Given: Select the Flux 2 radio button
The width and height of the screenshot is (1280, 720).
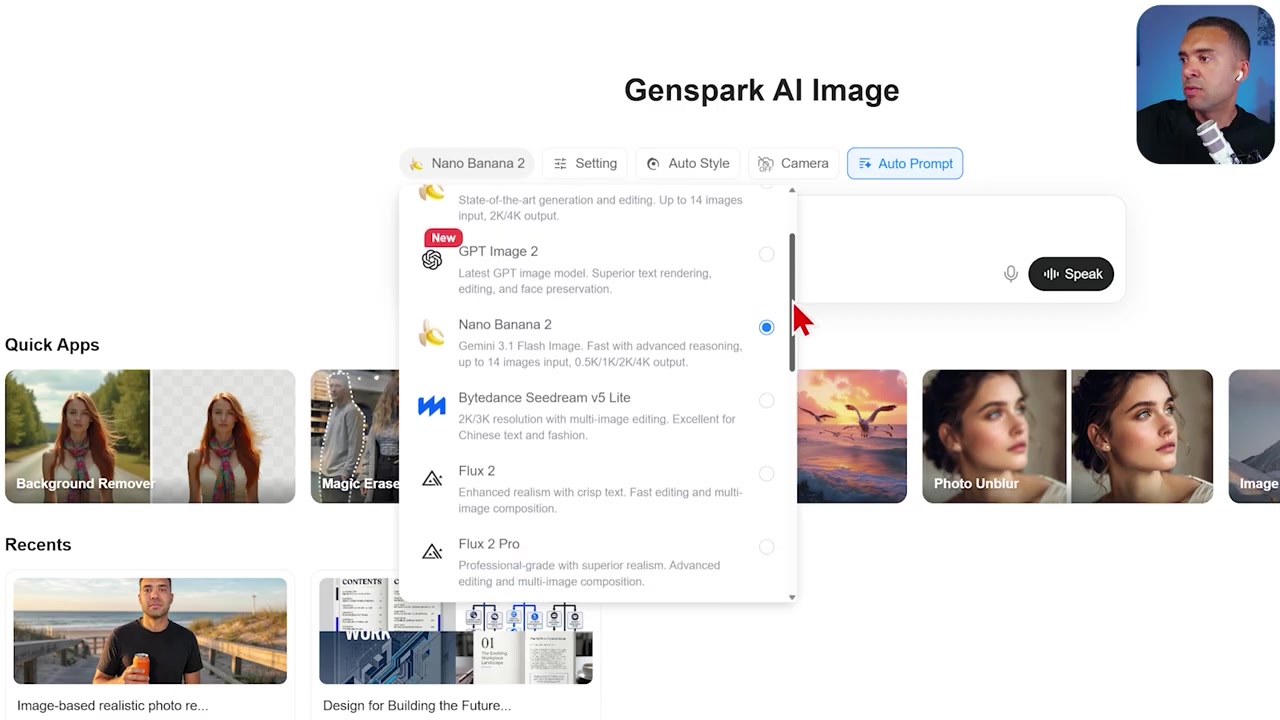Looking at the screenshot, I should 766,473.
